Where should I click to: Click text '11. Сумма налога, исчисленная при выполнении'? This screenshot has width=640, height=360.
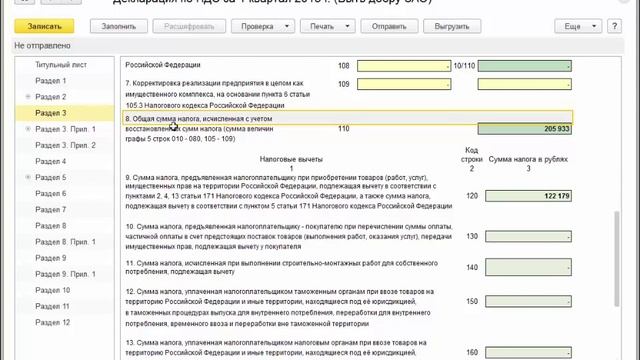click(203, 263)
